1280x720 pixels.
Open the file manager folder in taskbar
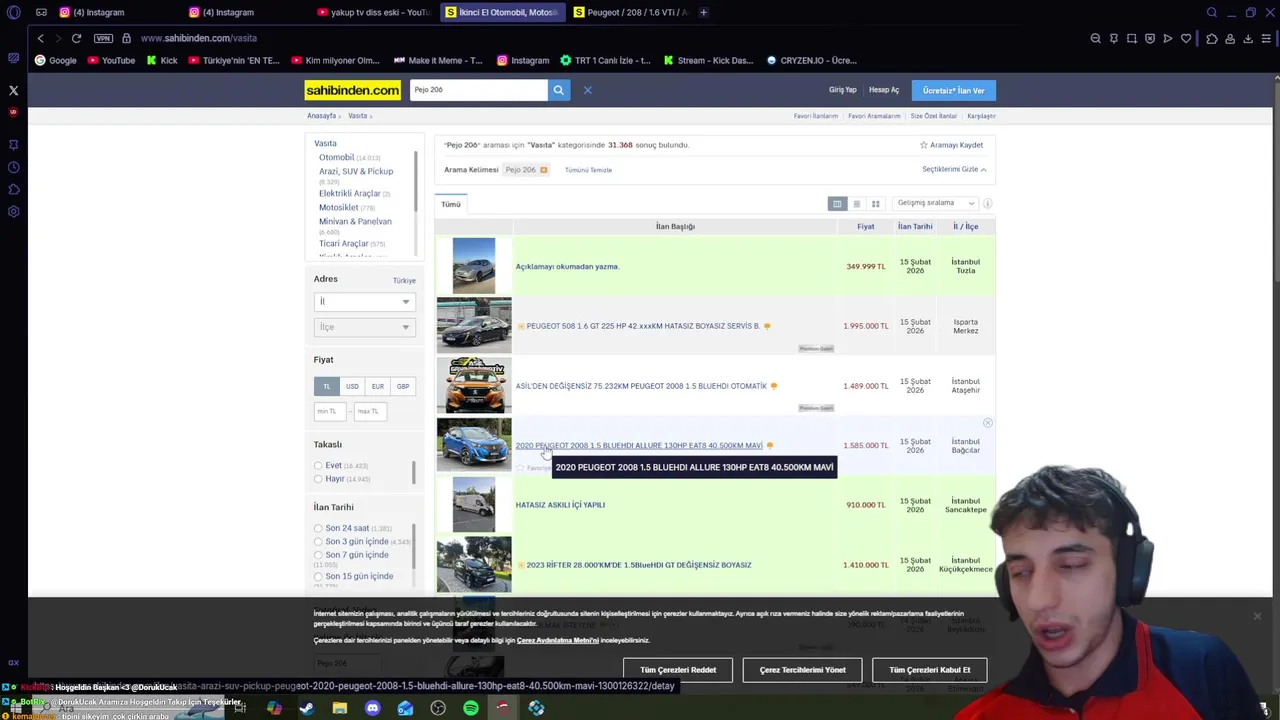pyautogui.click(x=339, y=708)
